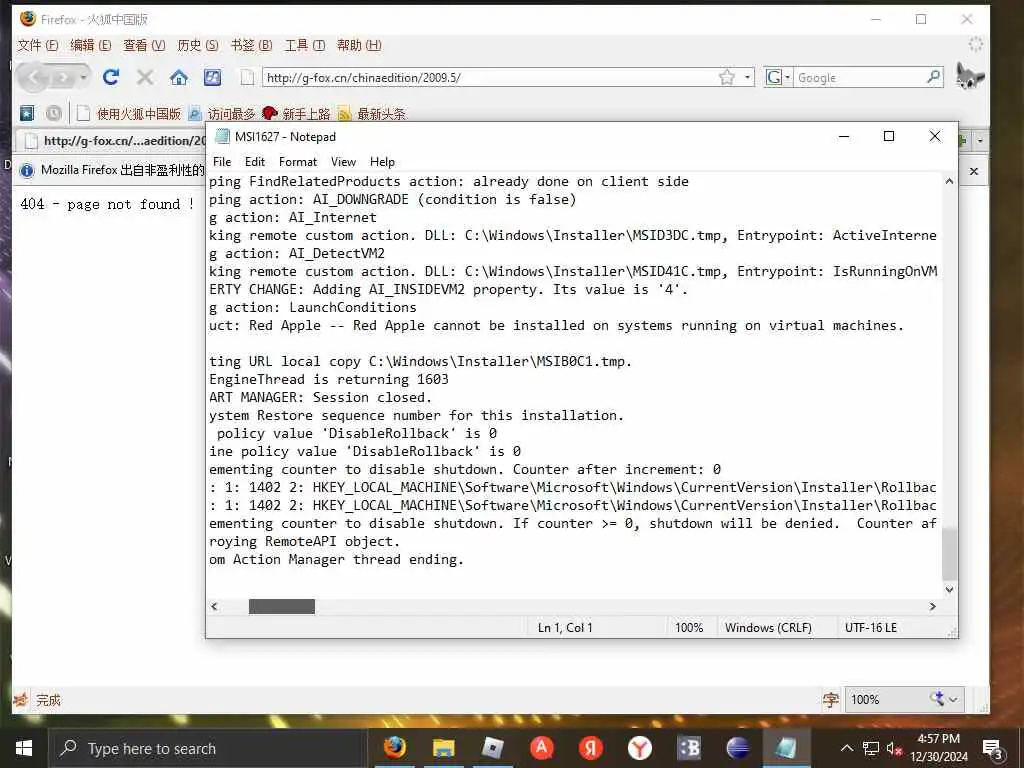
Task: Open the Eclipse sphere taskbar icon
Action: [737, 748]
